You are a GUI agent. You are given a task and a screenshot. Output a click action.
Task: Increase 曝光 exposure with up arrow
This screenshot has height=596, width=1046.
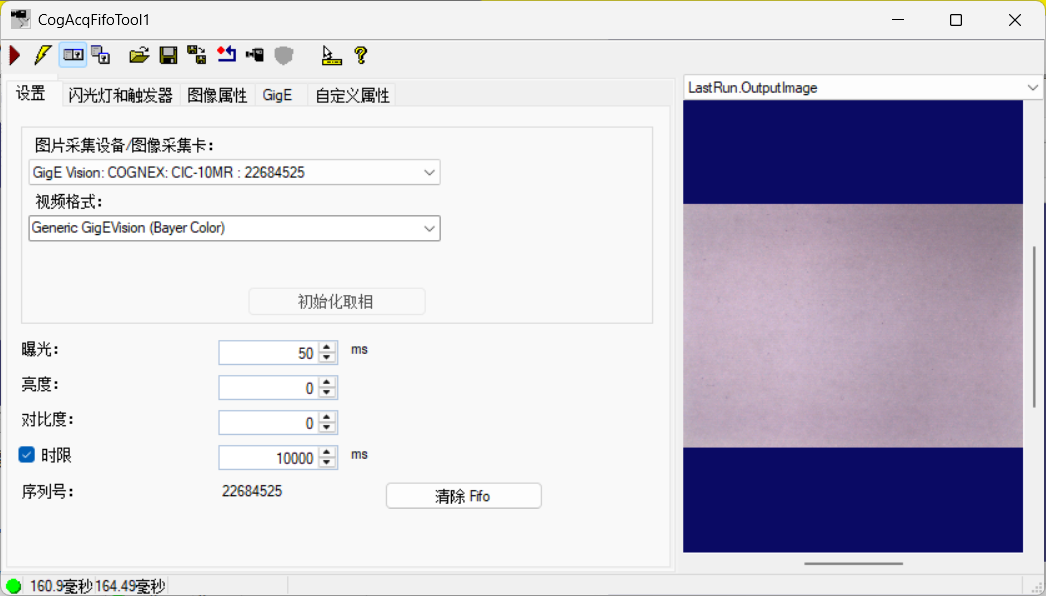click(x=327, y=347)
